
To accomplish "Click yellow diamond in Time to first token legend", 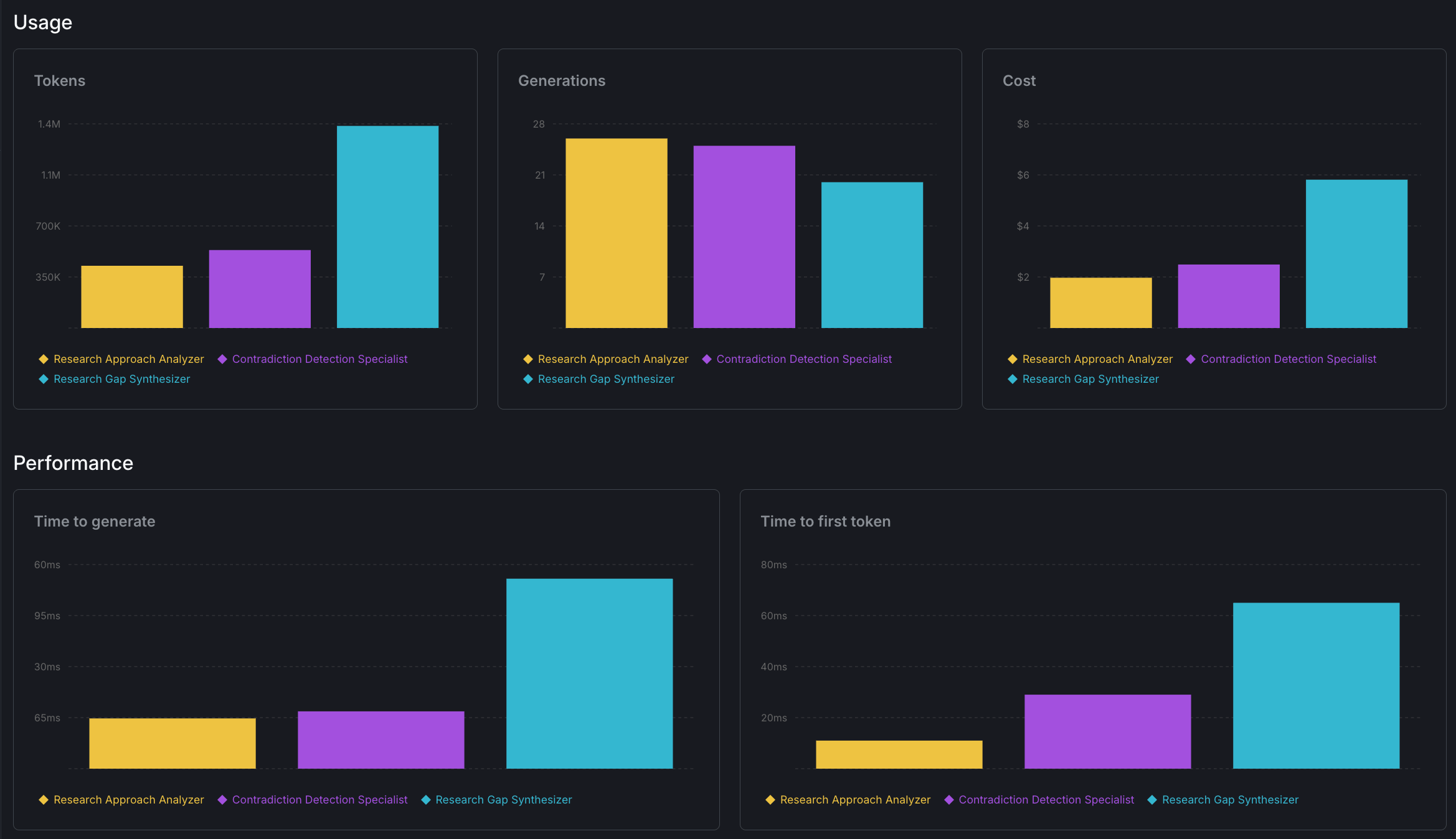I will click(x=770, y=800).
